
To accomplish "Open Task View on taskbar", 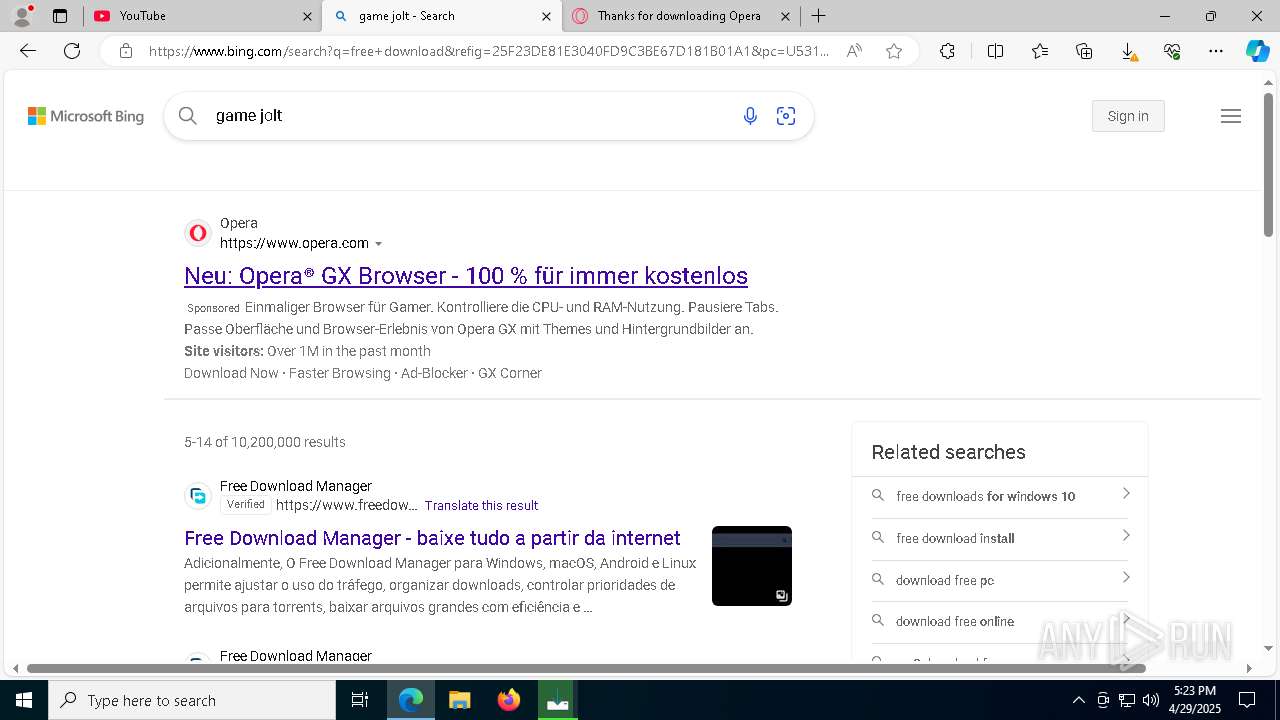I will tap(360, 700).
